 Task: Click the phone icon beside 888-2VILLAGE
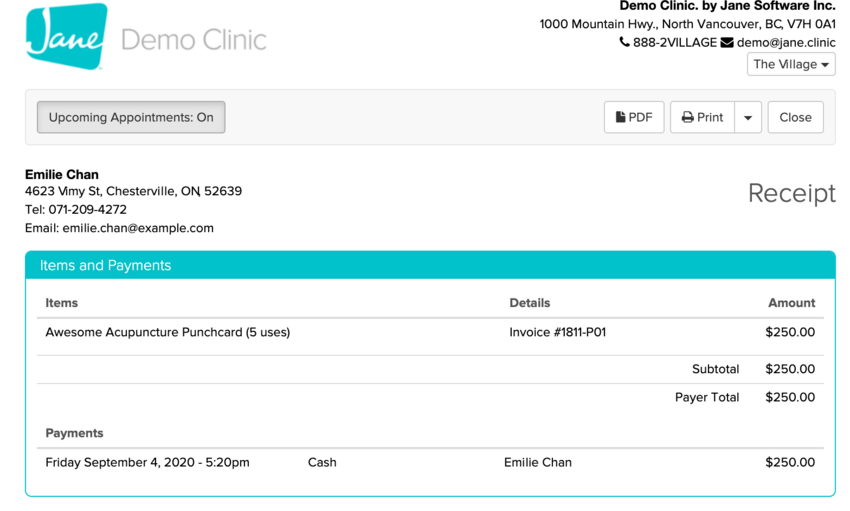[625, 43]
